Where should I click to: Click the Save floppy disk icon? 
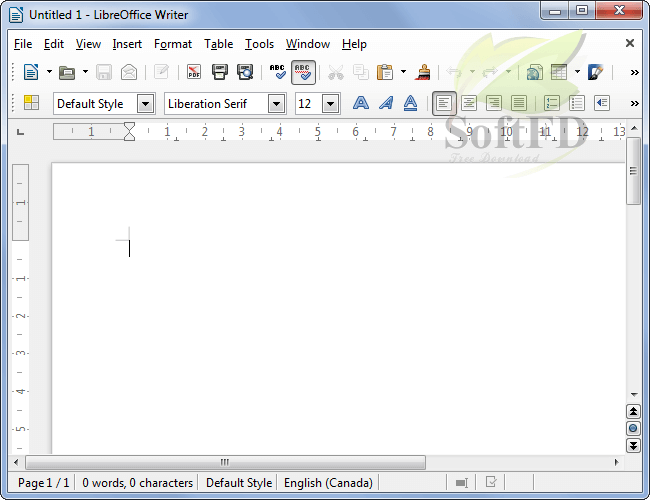point(104,72)
